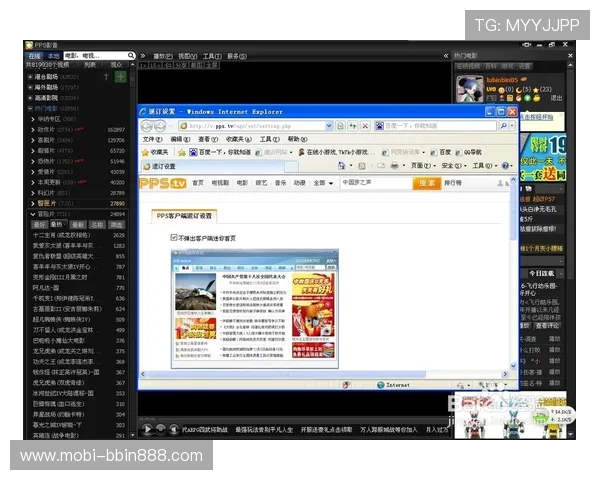The height and width of the screenshot is (480, 600).
Task: Open the PPS 服务 menu
Action: 237,56
